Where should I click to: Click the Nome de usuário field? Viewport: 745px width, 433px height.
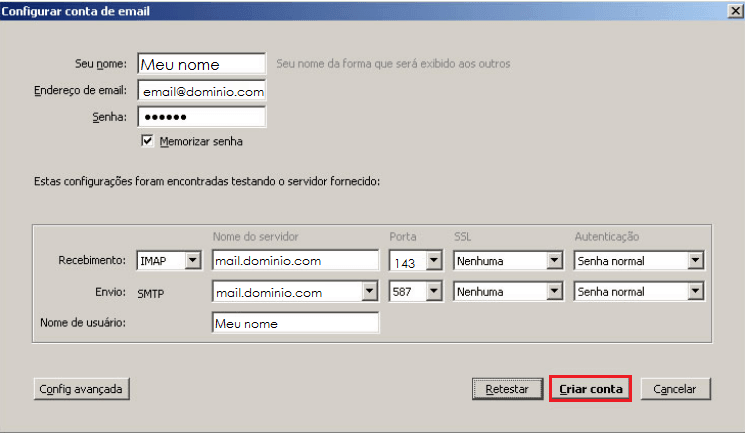pos(295,323)
